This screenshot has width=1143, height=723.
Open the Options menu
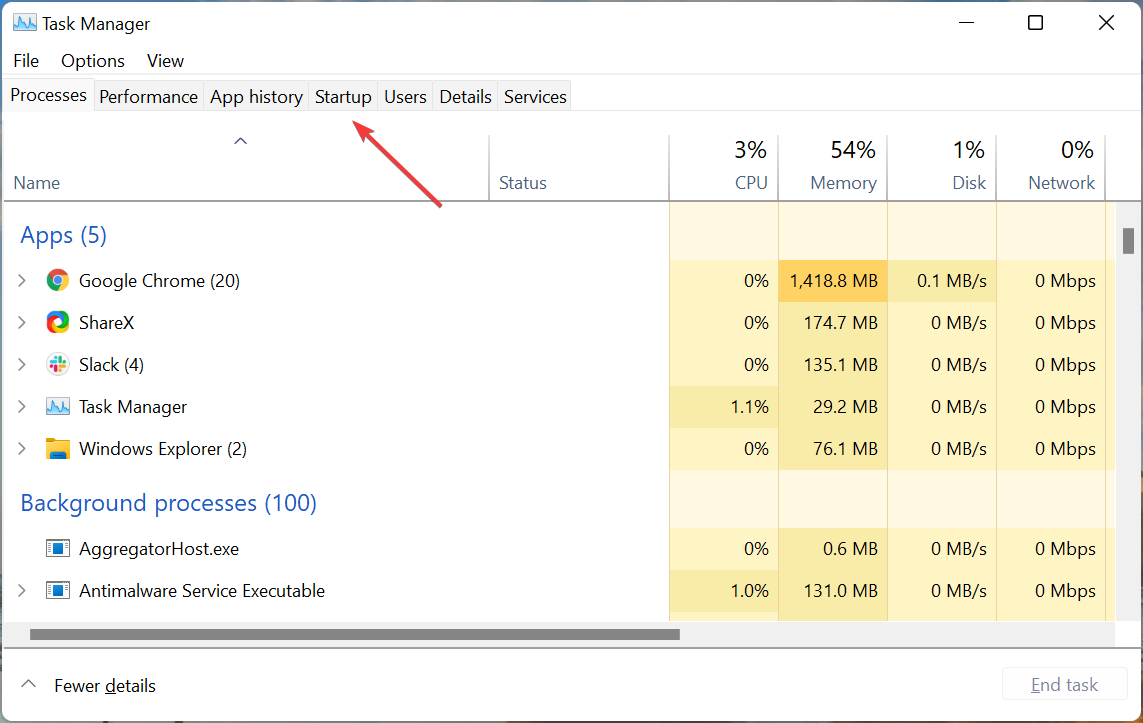(x=93, y=61)
